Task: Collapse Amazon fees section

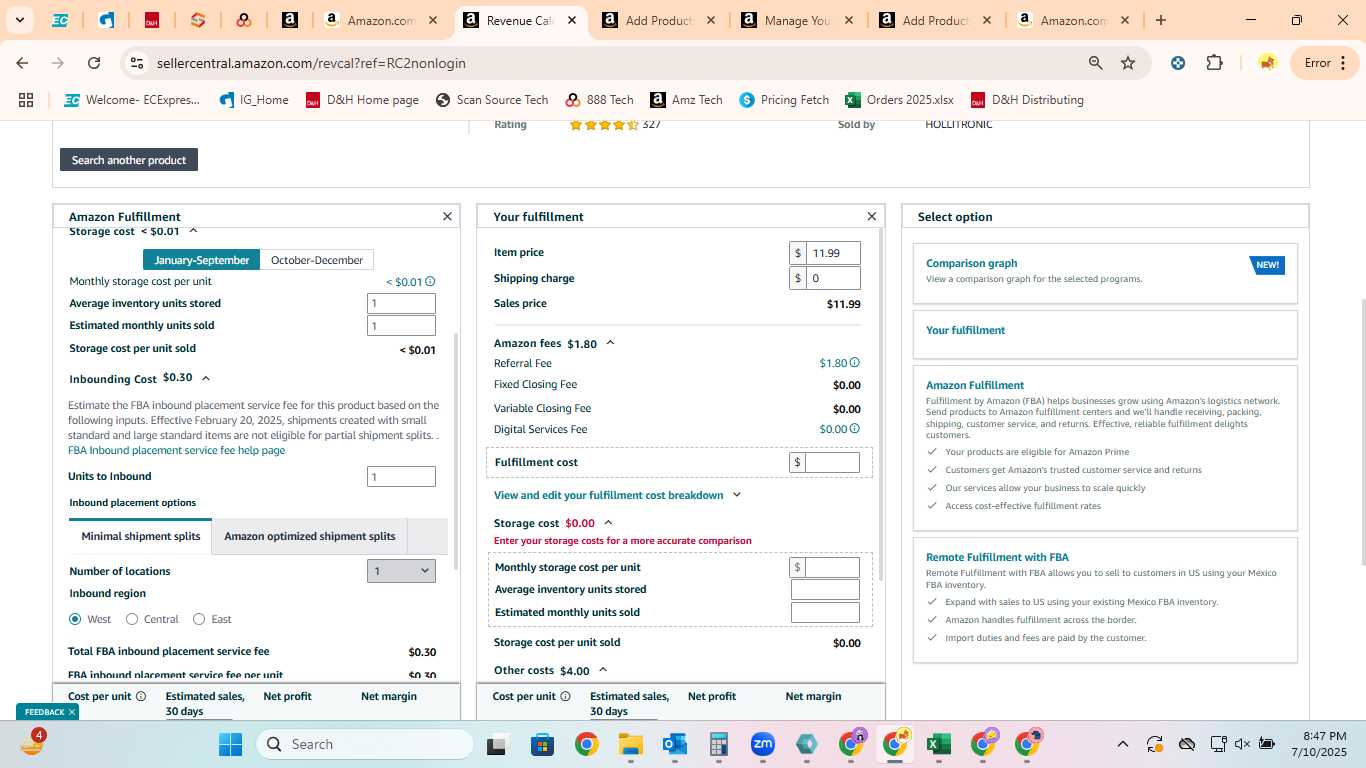Action: coord(610,343)
